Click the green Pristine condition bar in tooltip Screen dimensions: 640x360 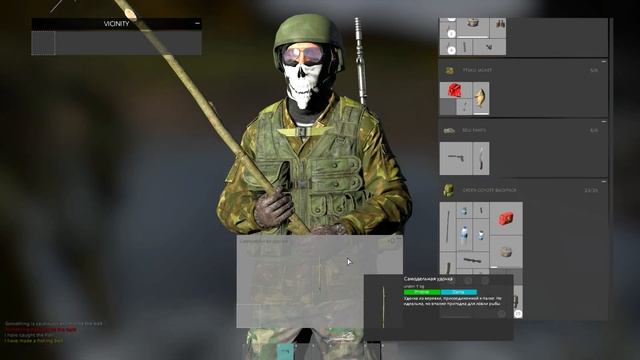422,292
